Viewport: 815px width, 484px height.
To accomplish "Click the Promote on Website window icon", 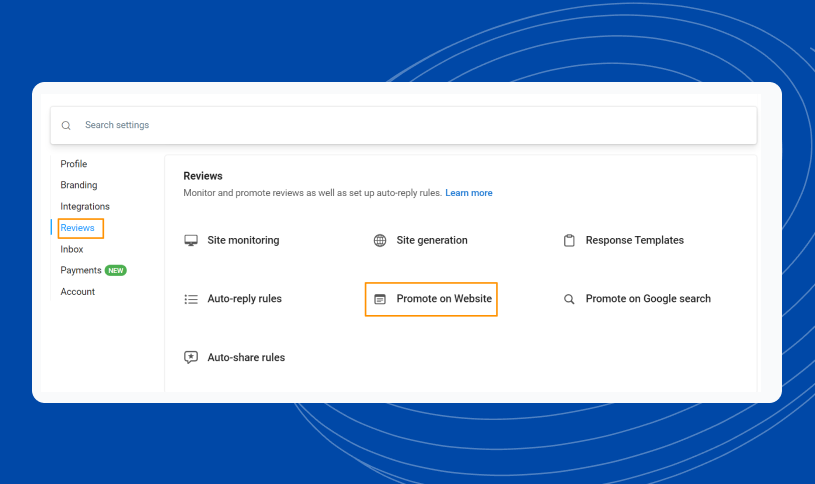I will pyautogui.click(x=380, y=299).
